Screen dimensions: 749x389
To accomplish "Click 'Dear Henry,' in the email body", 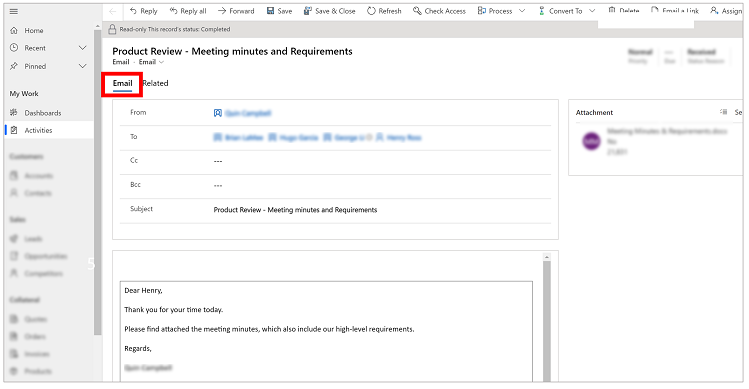I will click(x=143, y=291).
